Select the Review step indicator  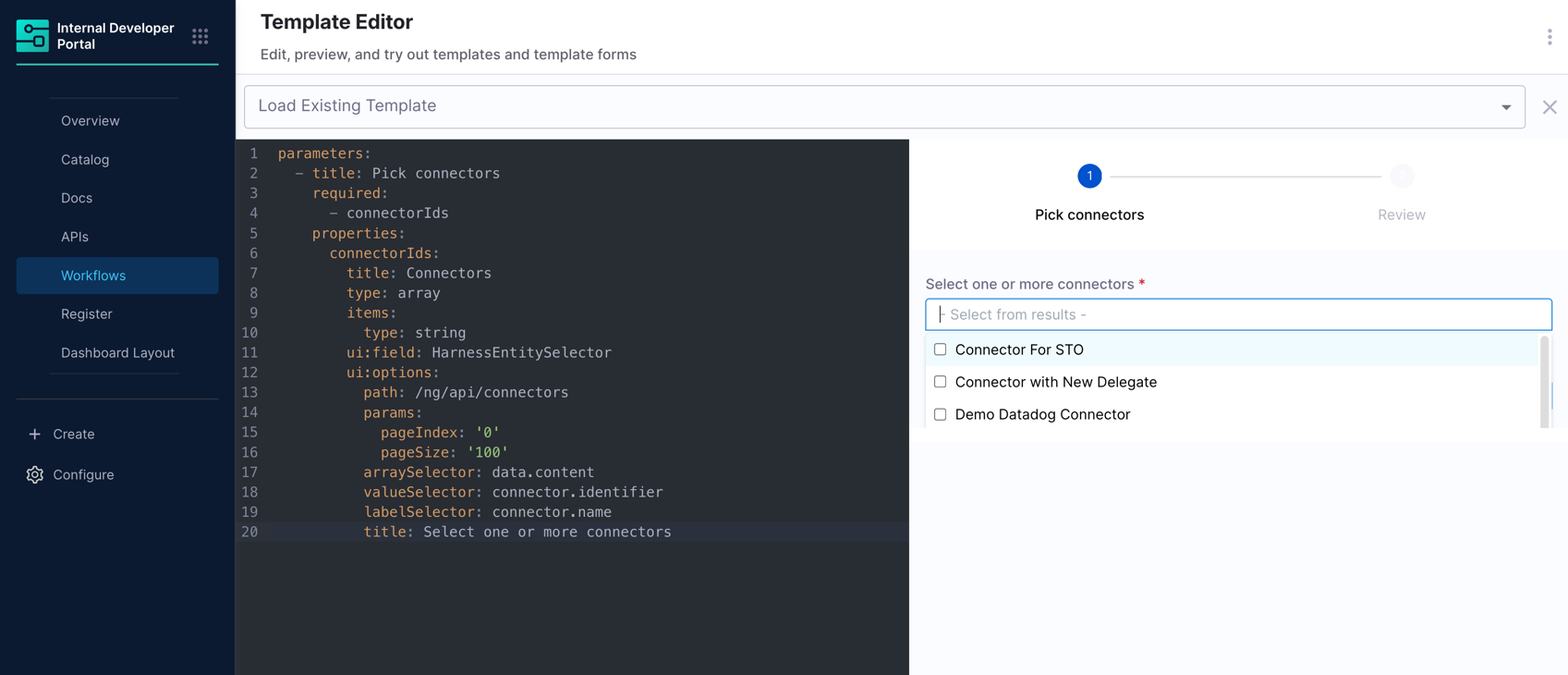click(1402, 176)
